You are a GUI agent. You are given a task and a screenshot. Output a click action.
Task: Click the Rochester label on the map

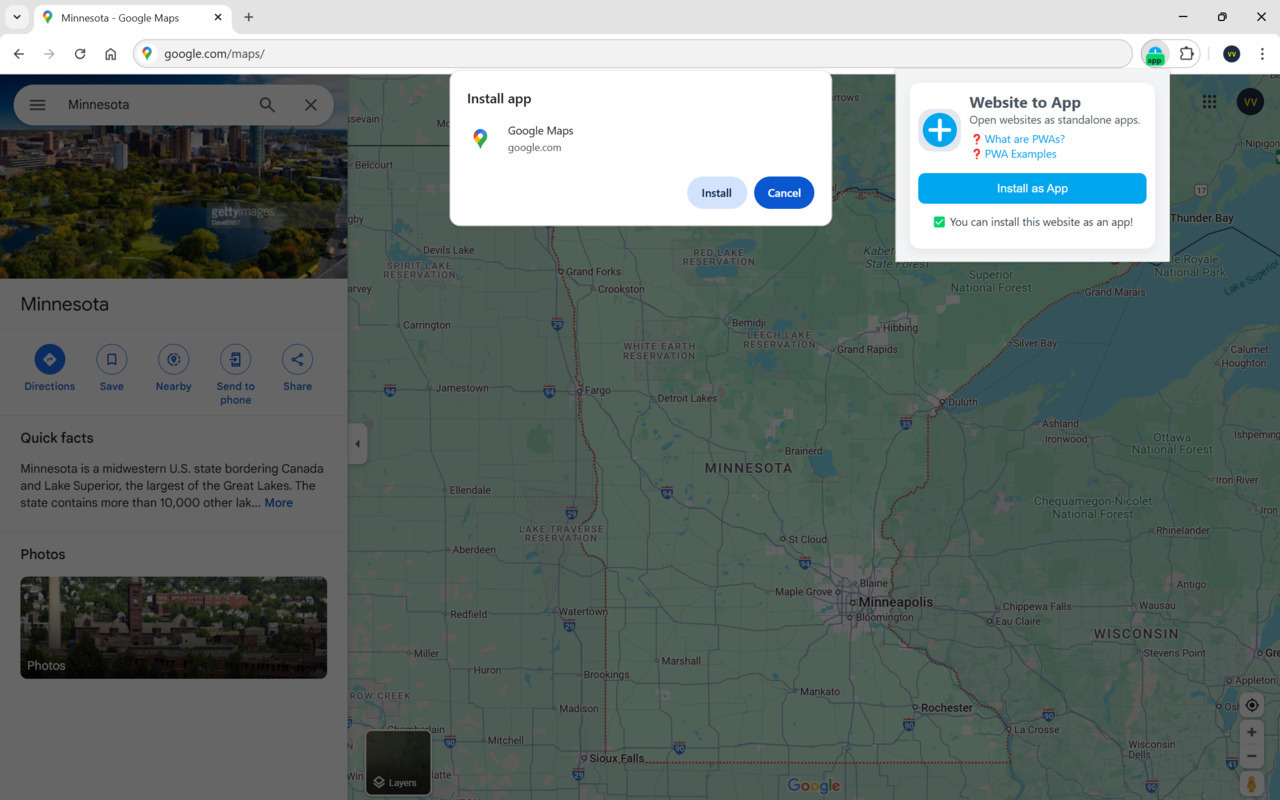(946, 708)
